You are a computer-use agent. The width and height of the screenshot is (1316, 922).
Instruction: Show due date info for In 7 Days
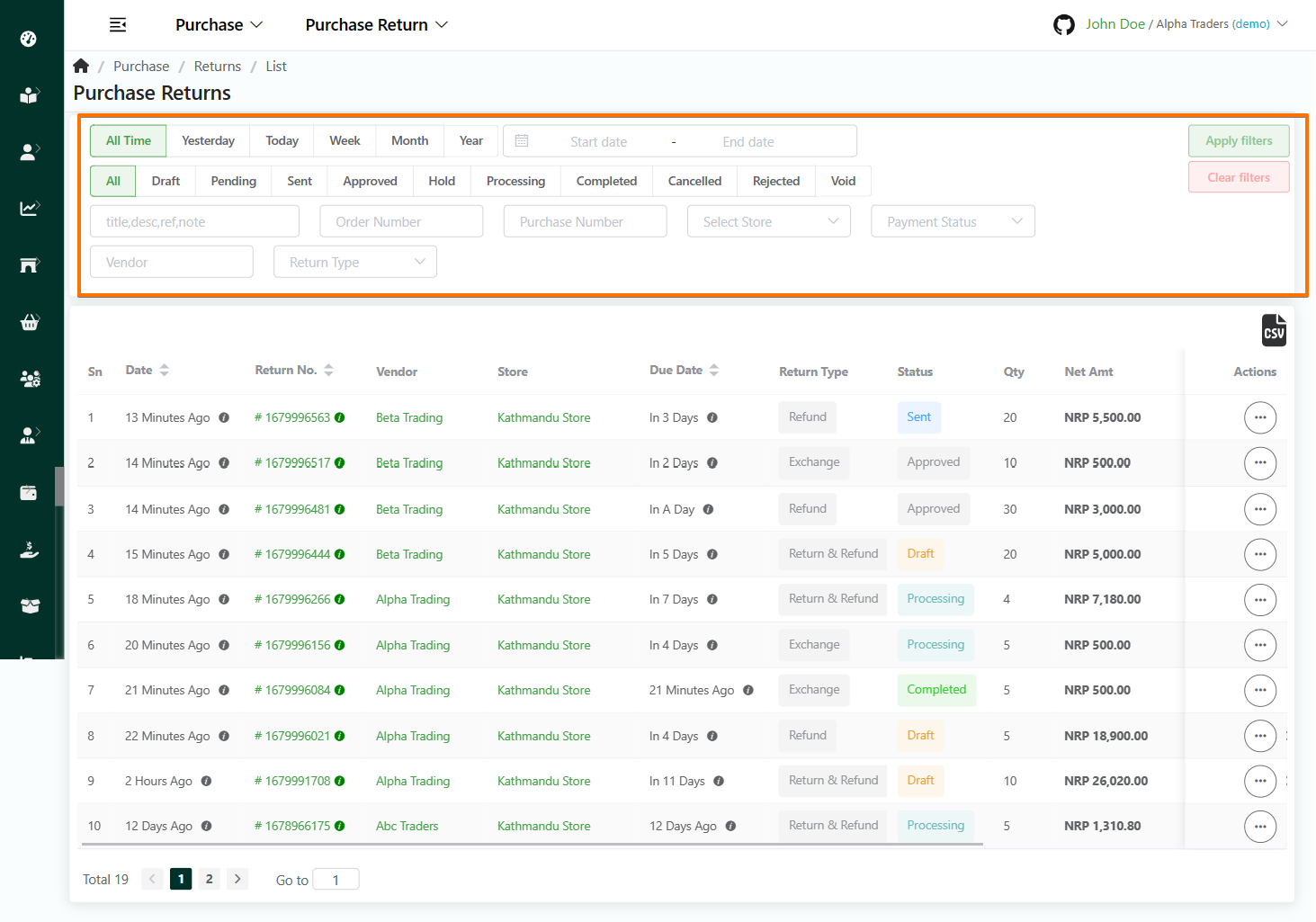[x=712, y=599]
